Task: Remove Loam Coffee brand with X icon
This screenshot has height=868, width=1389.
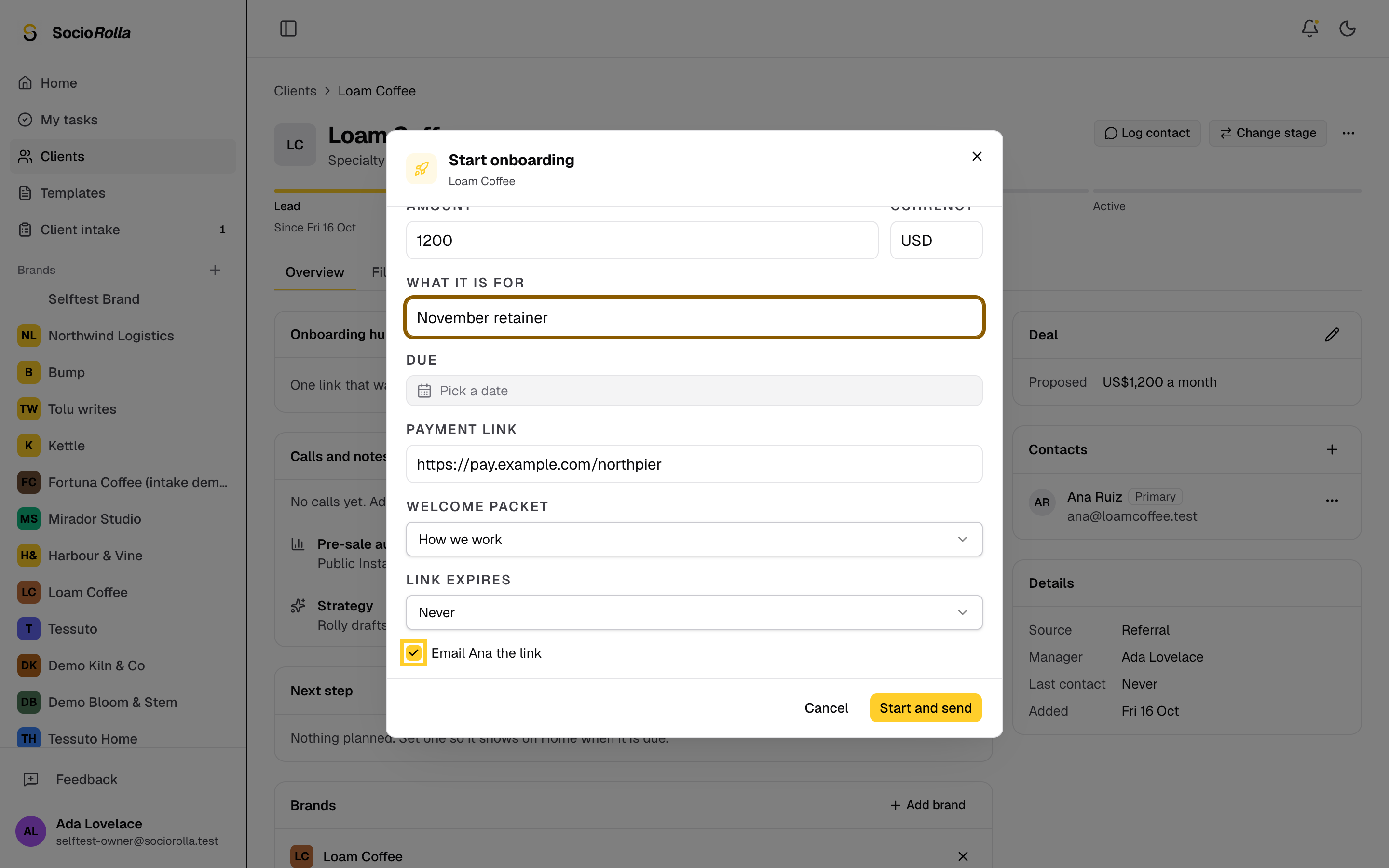Action: [963, 856]
